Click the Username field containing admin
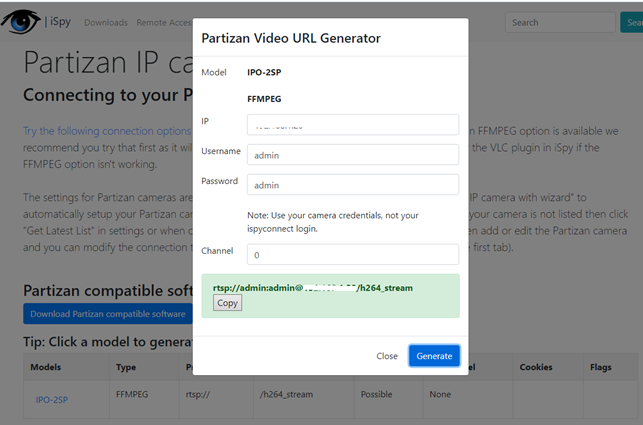Image resolution: width=643 pixels, height=425 pixels. [x=353, y=155]
